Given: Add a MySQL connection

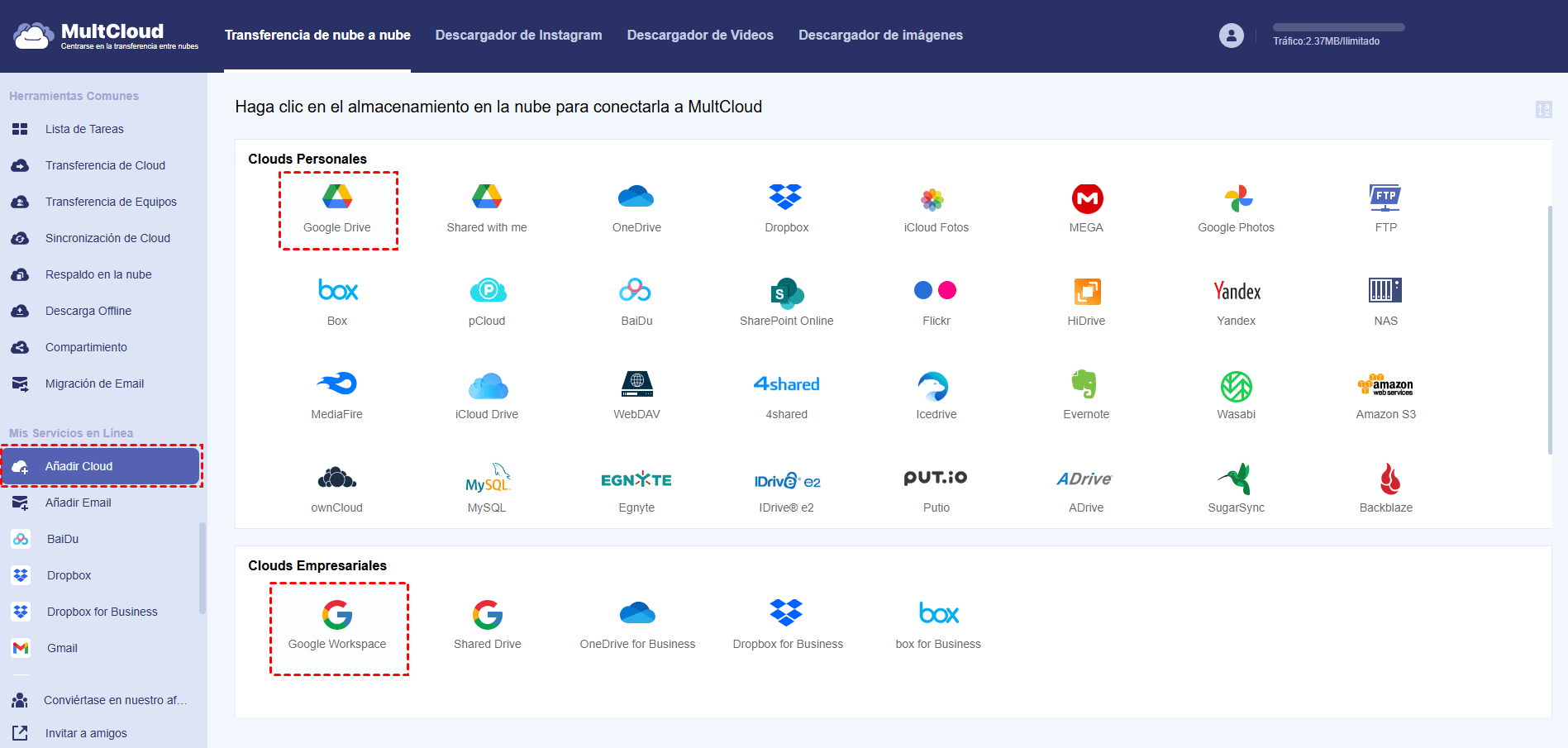Looking at the screenshot, I should [x=487, y=489].
